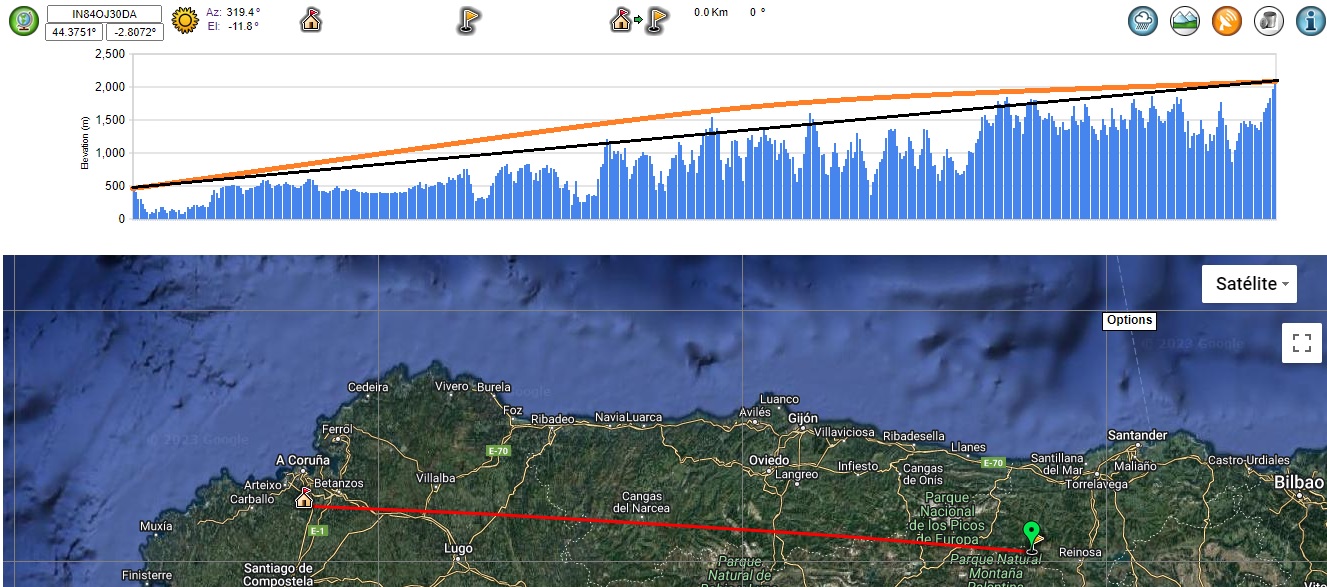Open the blue information icon
The height and width of the screenshot is (587, 1327).
1310,21
